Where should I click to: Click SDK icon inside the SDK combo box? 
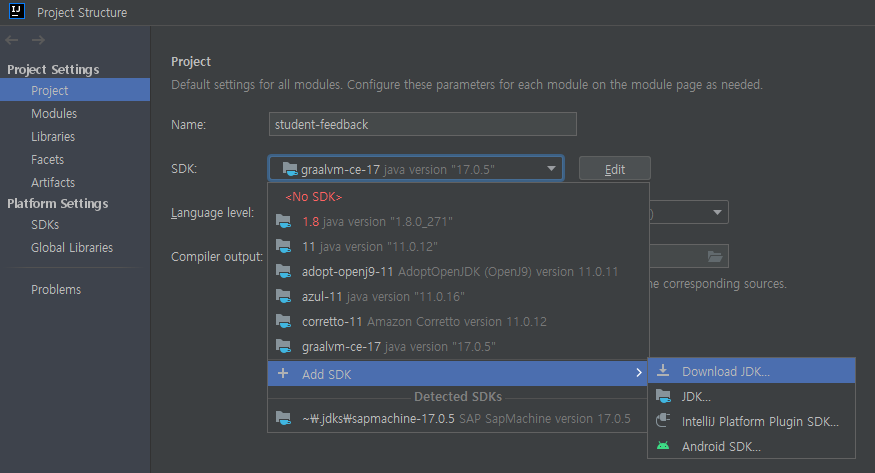coord(290,168)
